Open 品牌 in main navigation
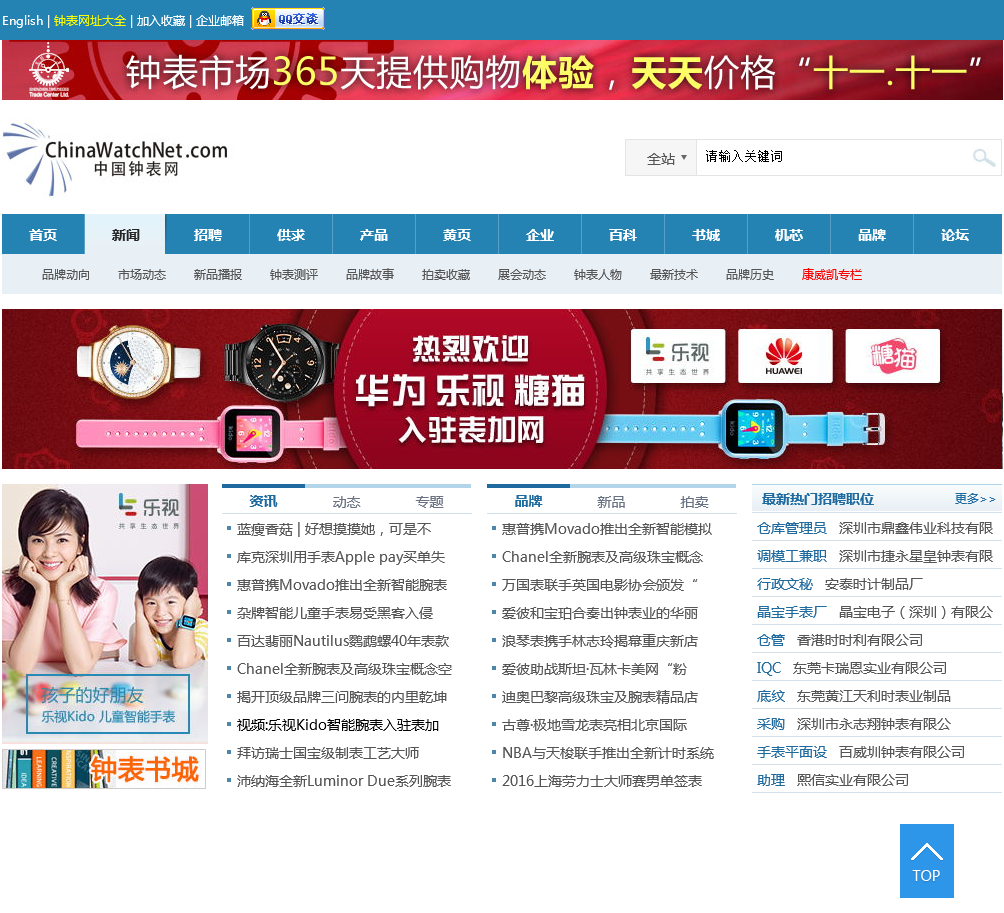The width and height of the screenshot is (1004, 913). 872,234
